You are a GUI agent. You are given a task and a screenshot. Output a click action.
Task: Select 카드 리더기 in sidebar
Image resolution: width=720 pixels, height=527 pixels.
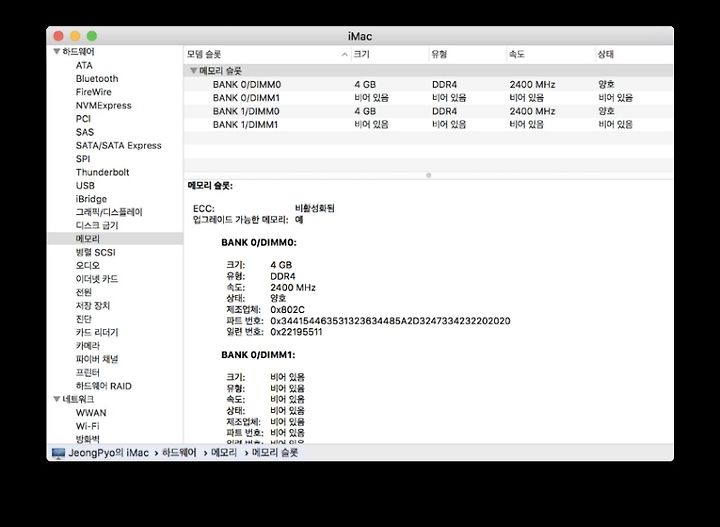coord(97,332)
